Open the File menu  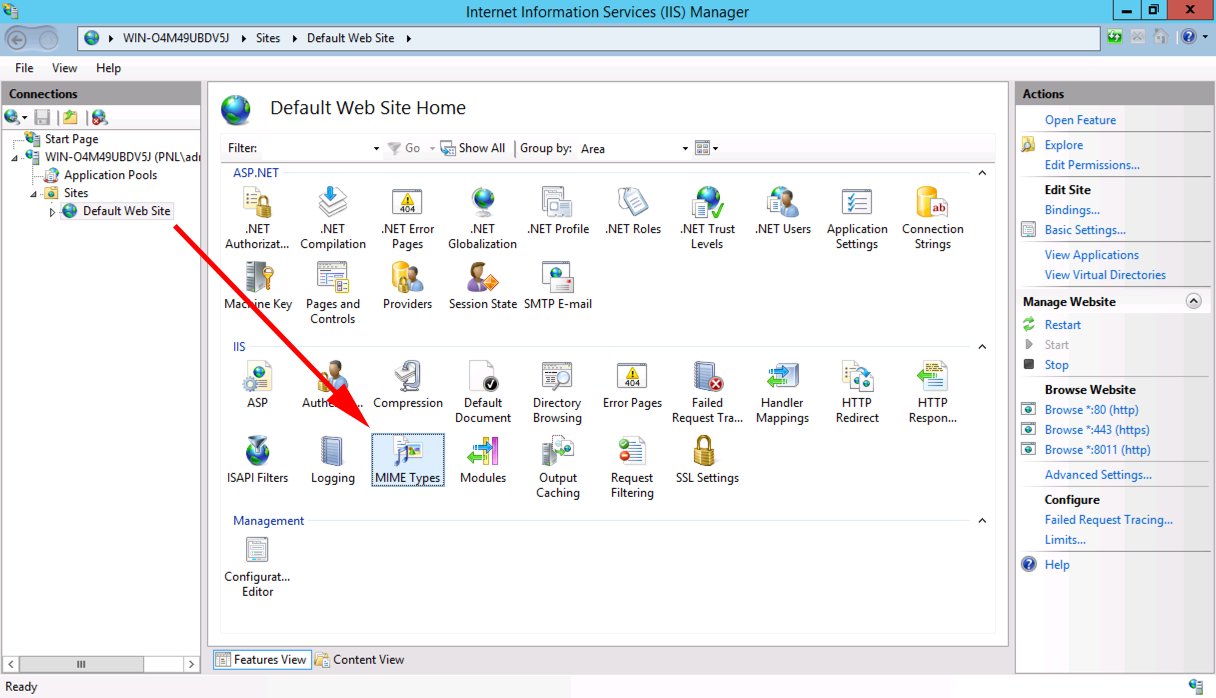(24, 68)
